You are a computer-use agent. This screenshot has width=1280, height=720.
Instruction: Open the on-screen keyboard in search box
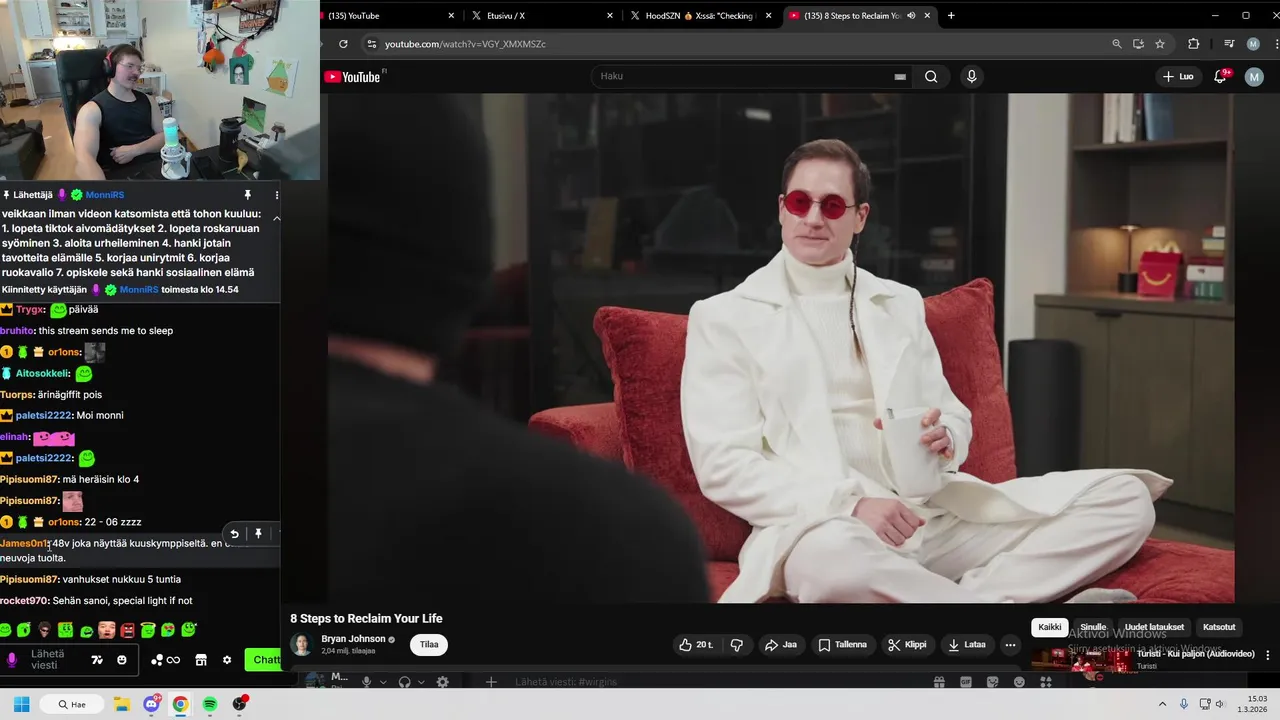pos(900,77)
